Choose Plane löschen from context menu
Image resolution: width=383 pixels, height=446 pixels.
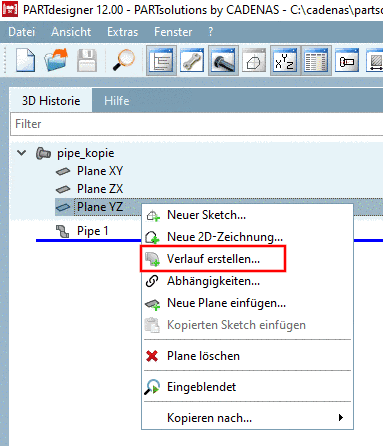(247, 356)
